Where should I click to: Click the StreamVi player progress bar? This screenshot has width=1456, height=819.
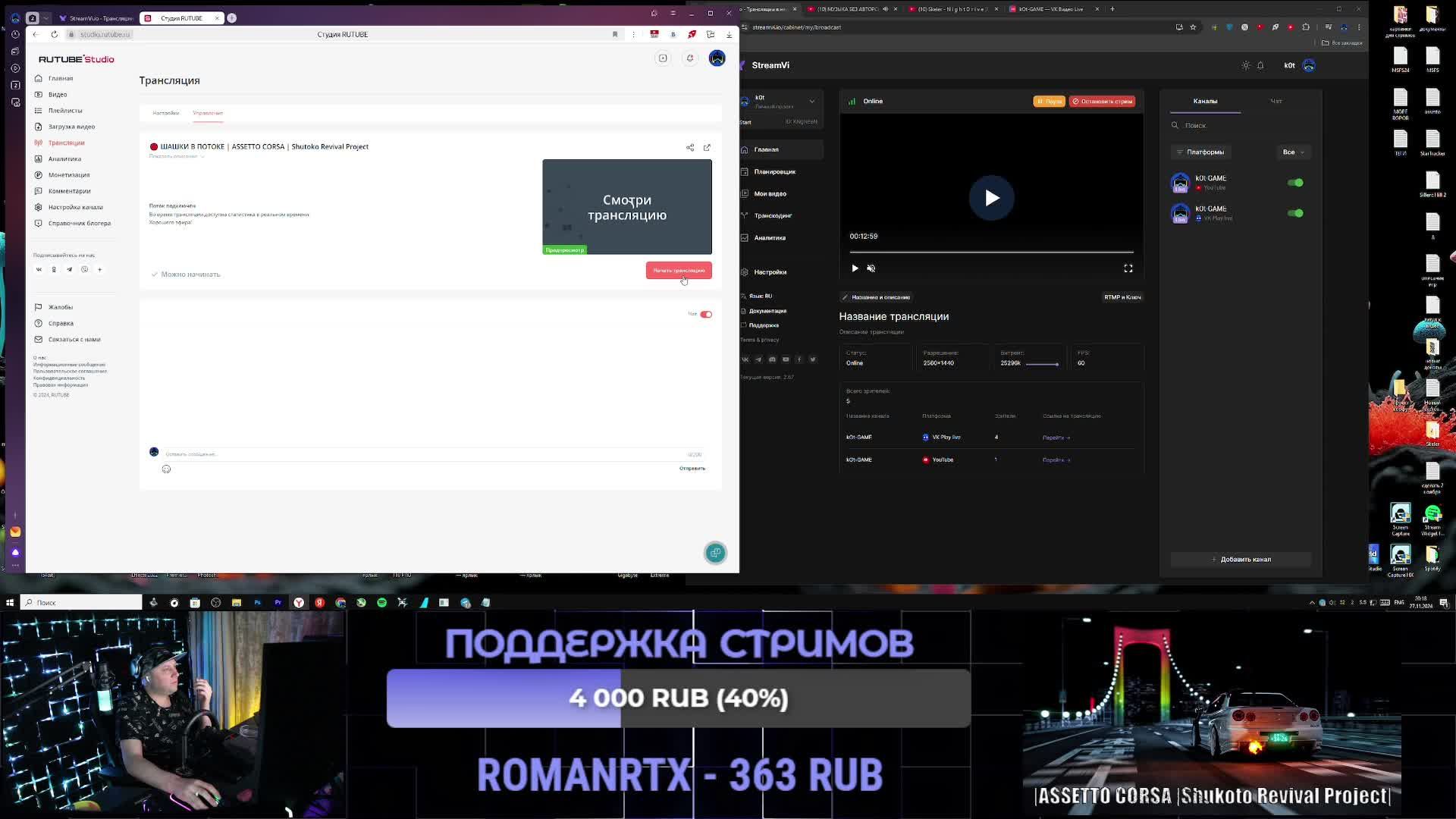(991, 252)
